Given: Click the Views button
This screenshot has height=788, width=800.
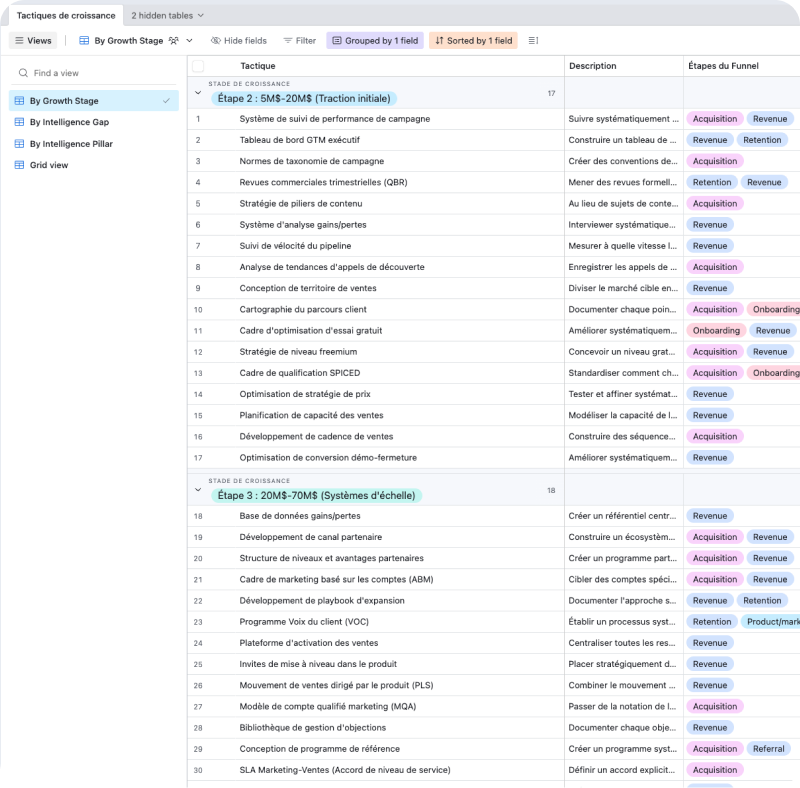Looking at the screenshot, I should click(35, 40).
